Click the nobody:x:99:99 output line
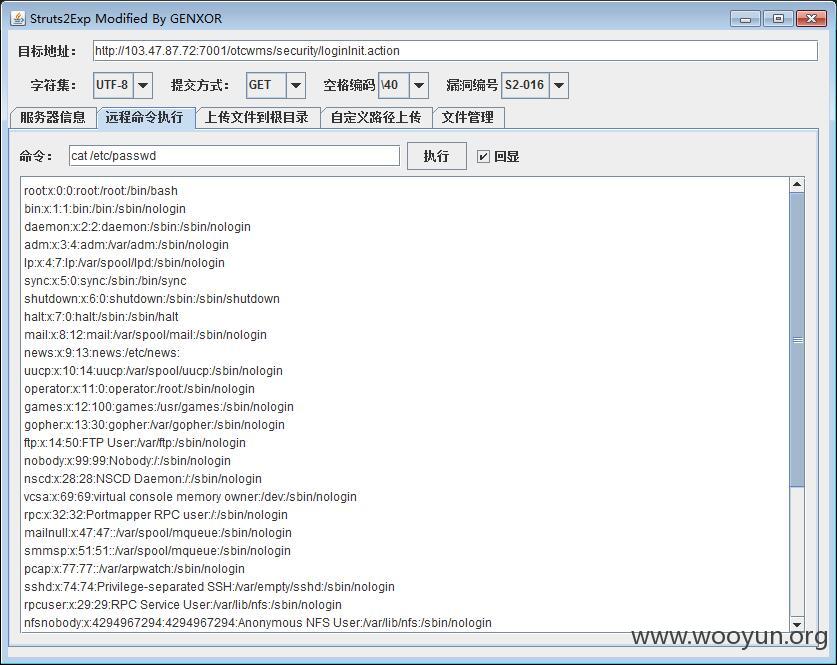 (127, 461)
